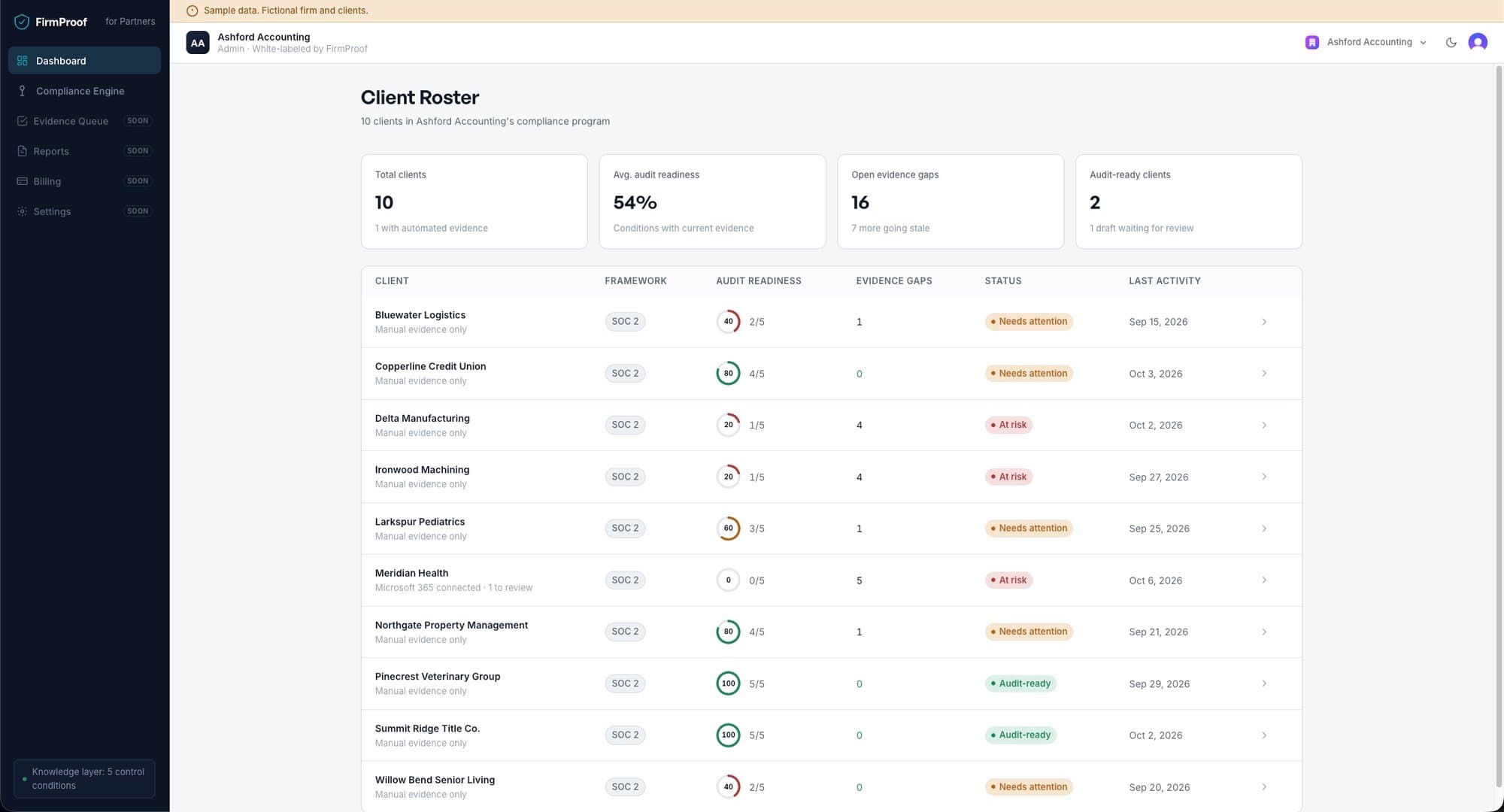
Task: Click Summit Ridge Audit-ready badge
Action: coord(1020,735)
